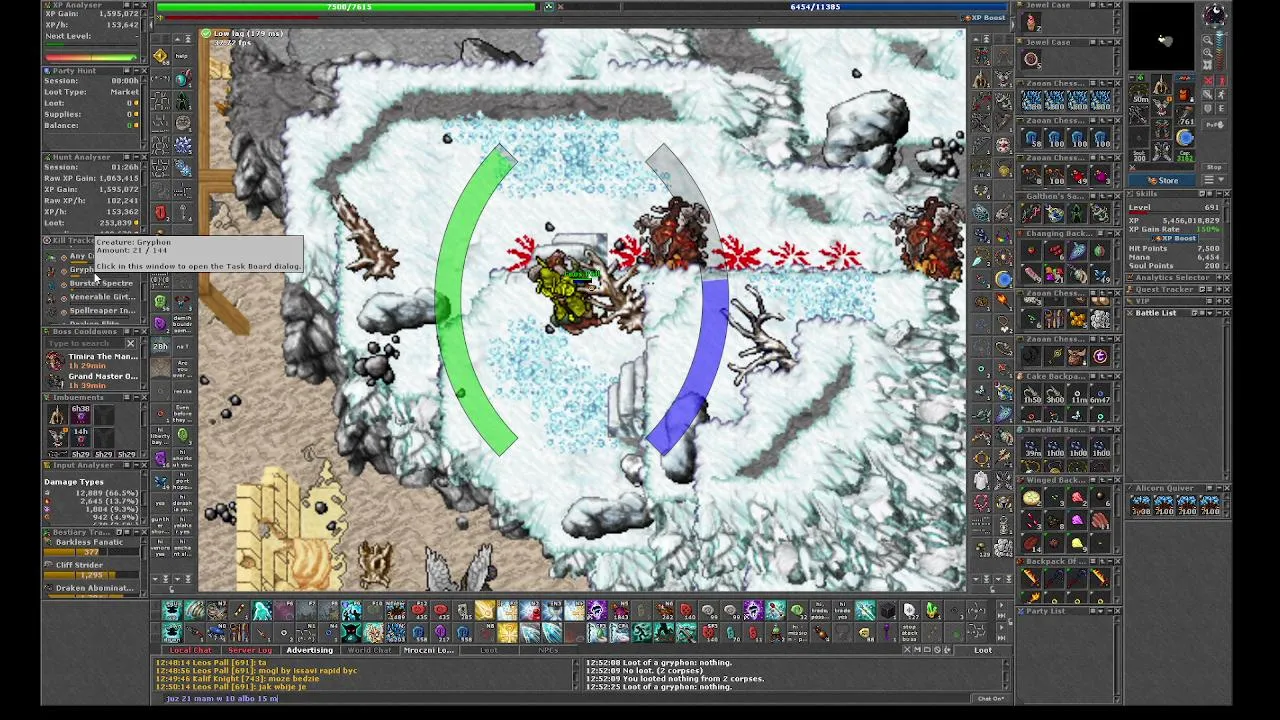The height and width of the screenshot is (720, 1280).
Task: Expand the Quest Tracker panel
Action: [1219, 289]
